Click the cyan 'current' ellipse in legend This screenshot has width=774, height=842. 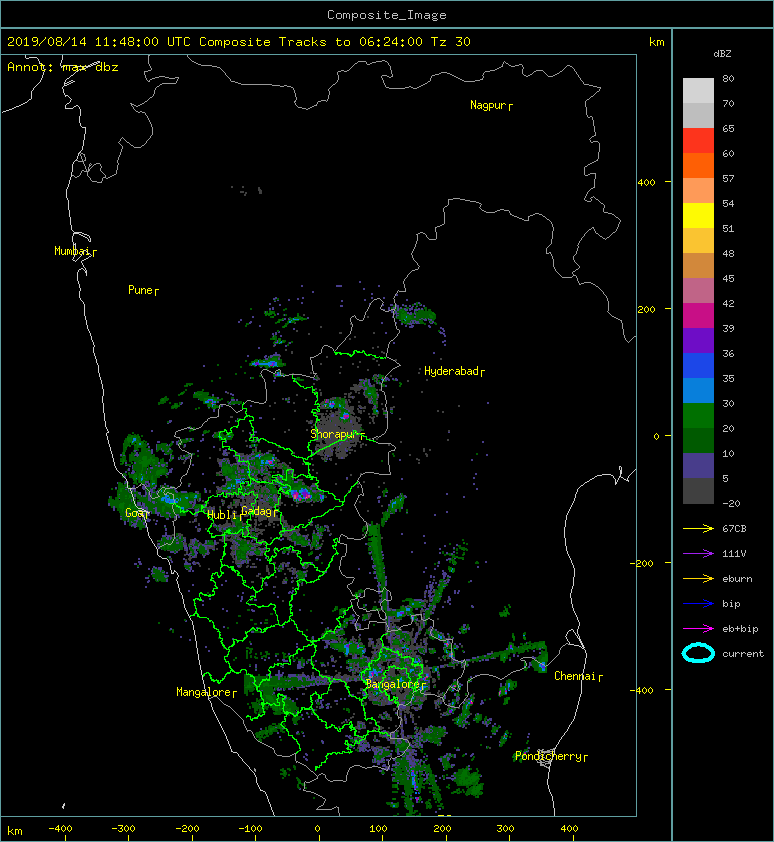pyautogui.click(x=698, y=653)
